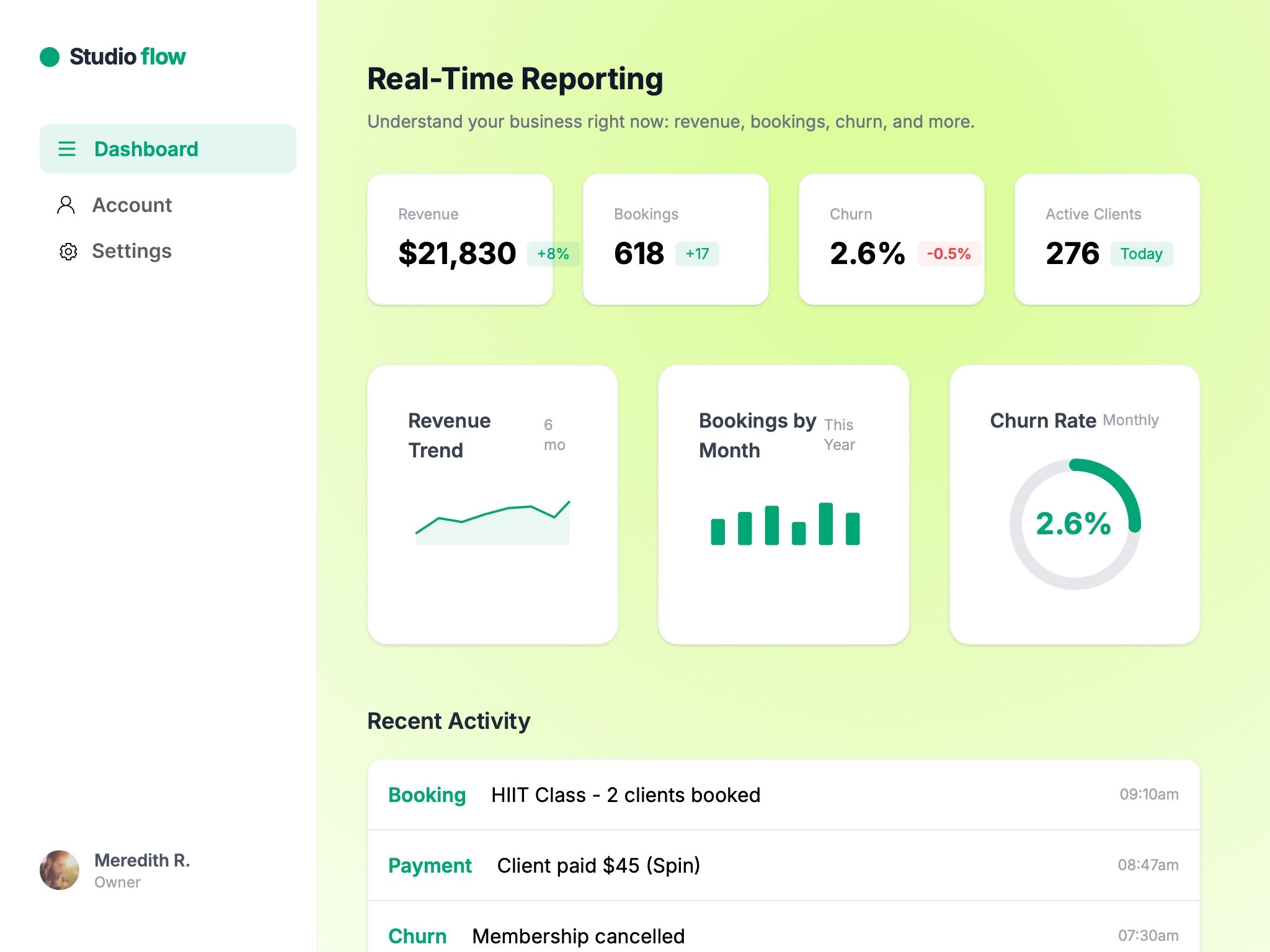Click the Payment activity label
Image resolution: width=1270 pixels, height=952 pixels.
(x=430, y=866)
